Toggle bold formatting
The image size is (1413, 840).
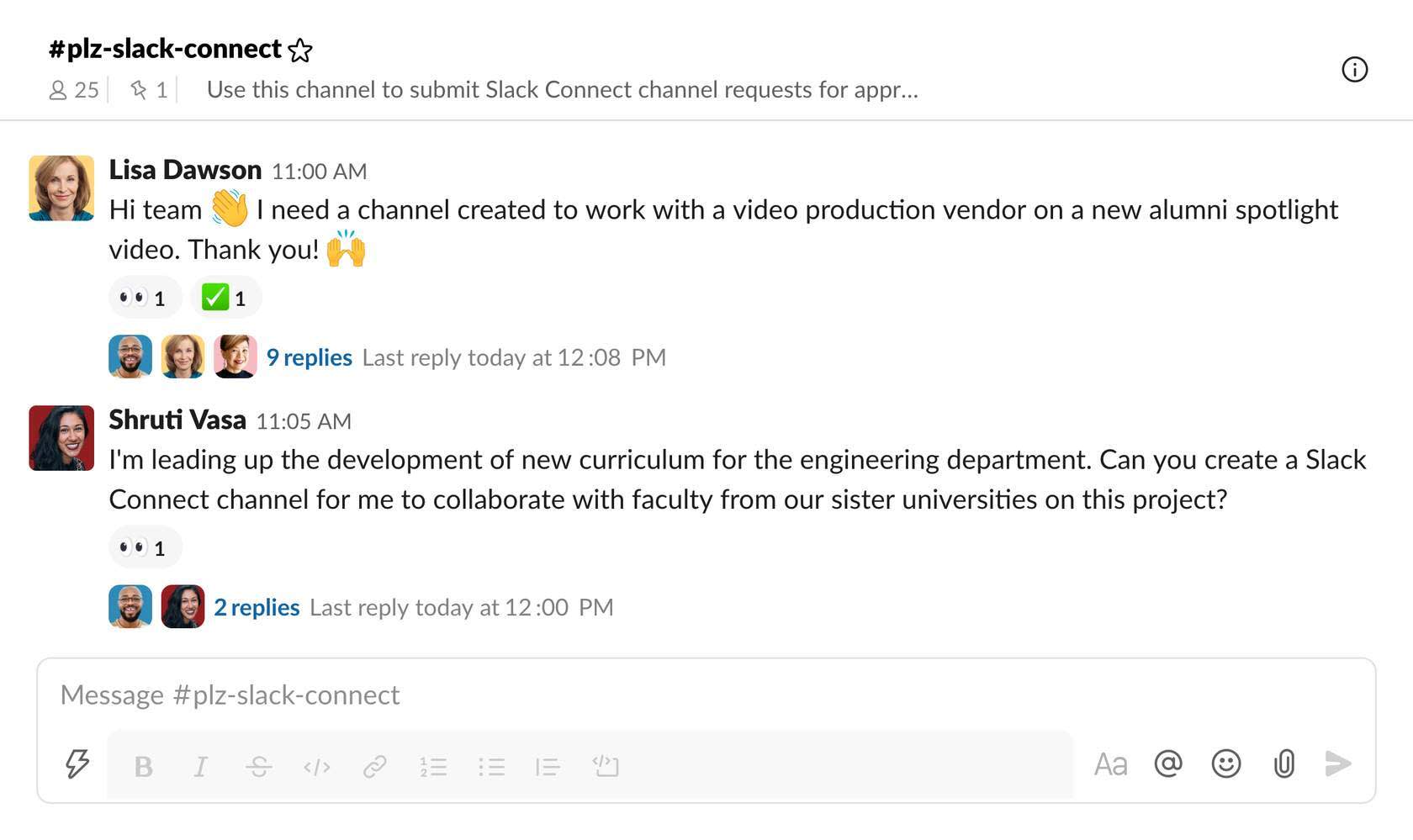[144, 767]
